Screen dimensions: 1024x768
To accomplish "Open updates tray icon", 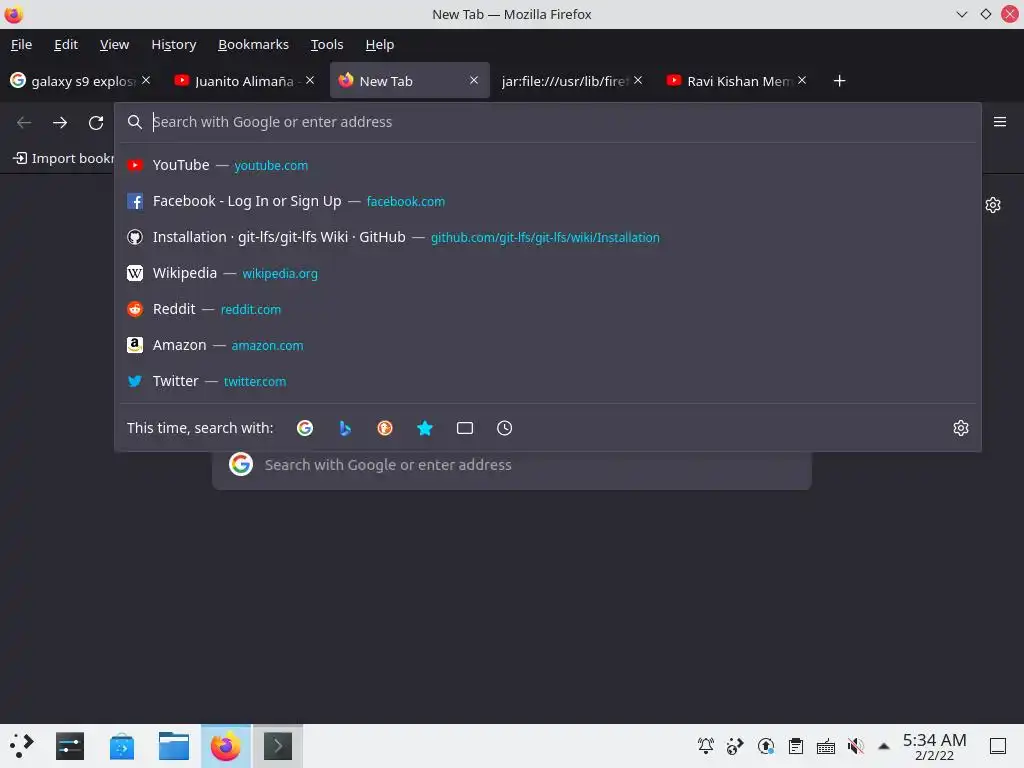I will click(x=765, y=746).
